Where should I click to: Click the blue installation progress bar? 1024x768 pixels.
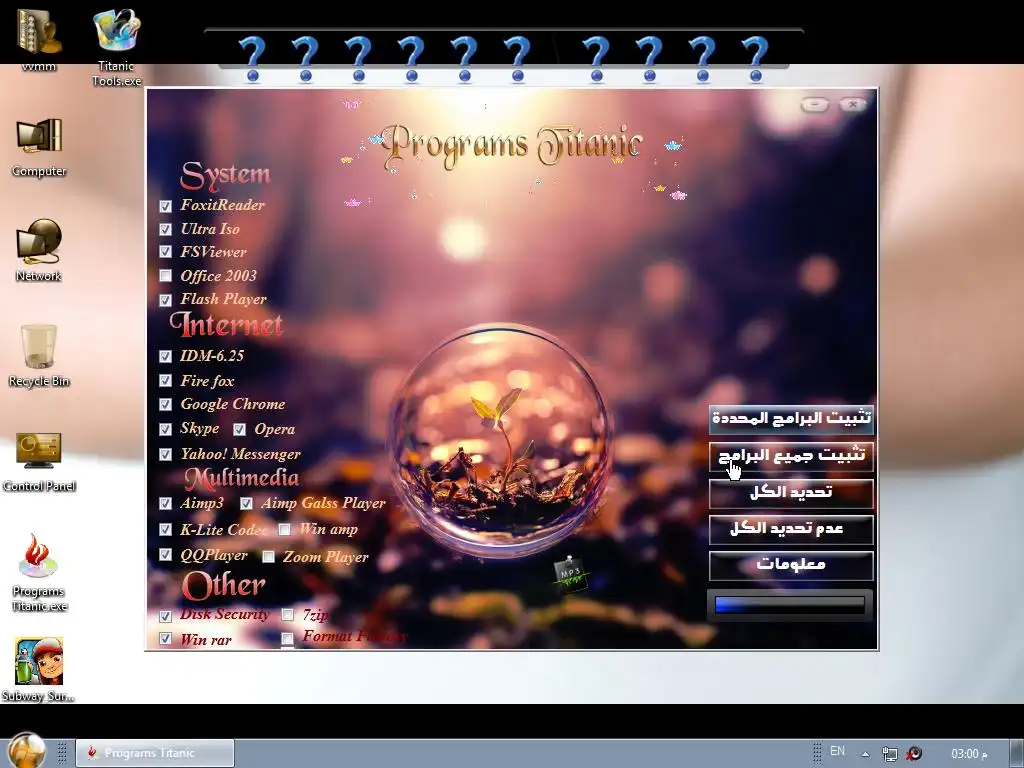pyautogui.click(x=790, y=605)
